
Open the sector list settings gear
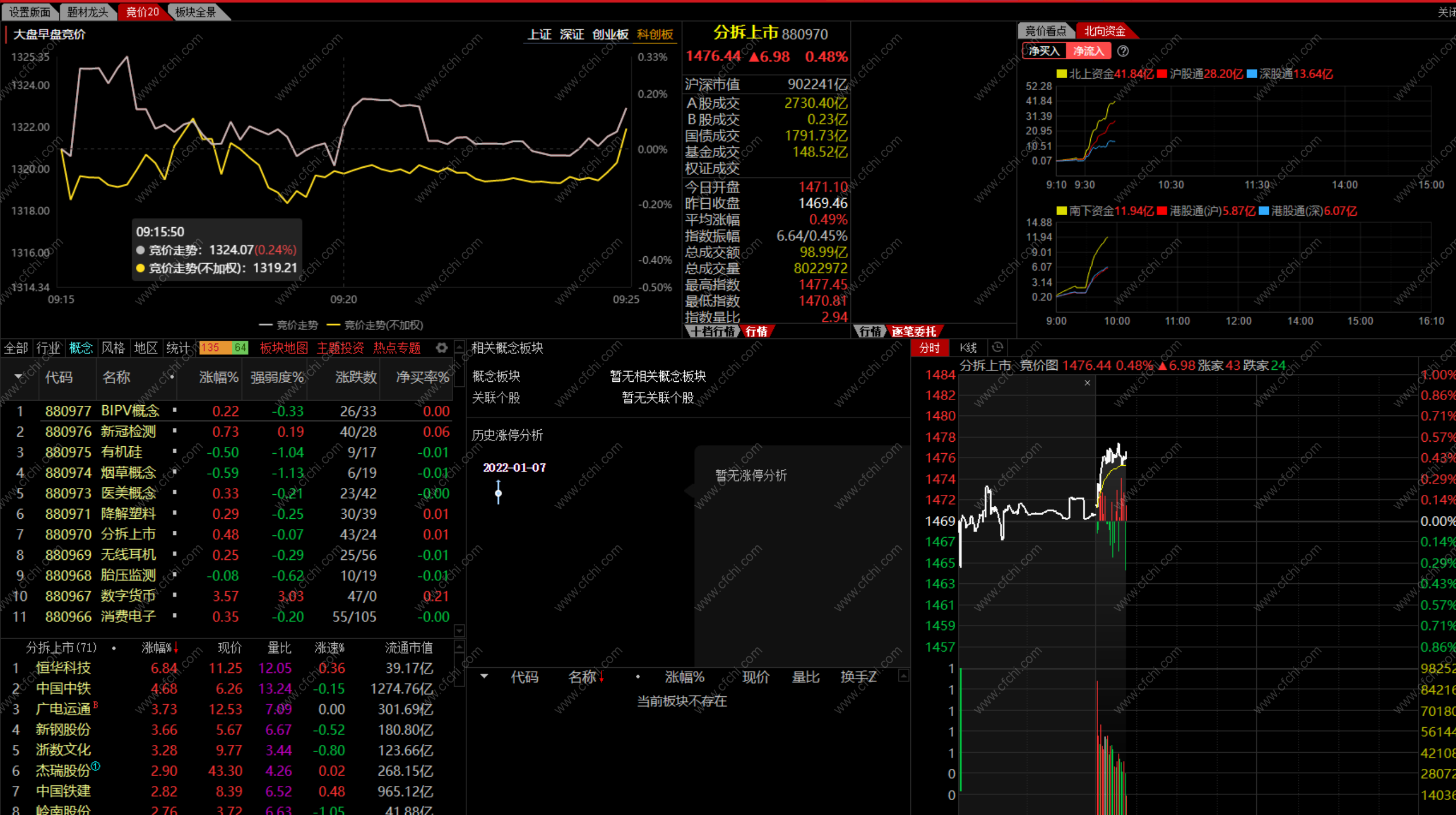coord(441,348)
